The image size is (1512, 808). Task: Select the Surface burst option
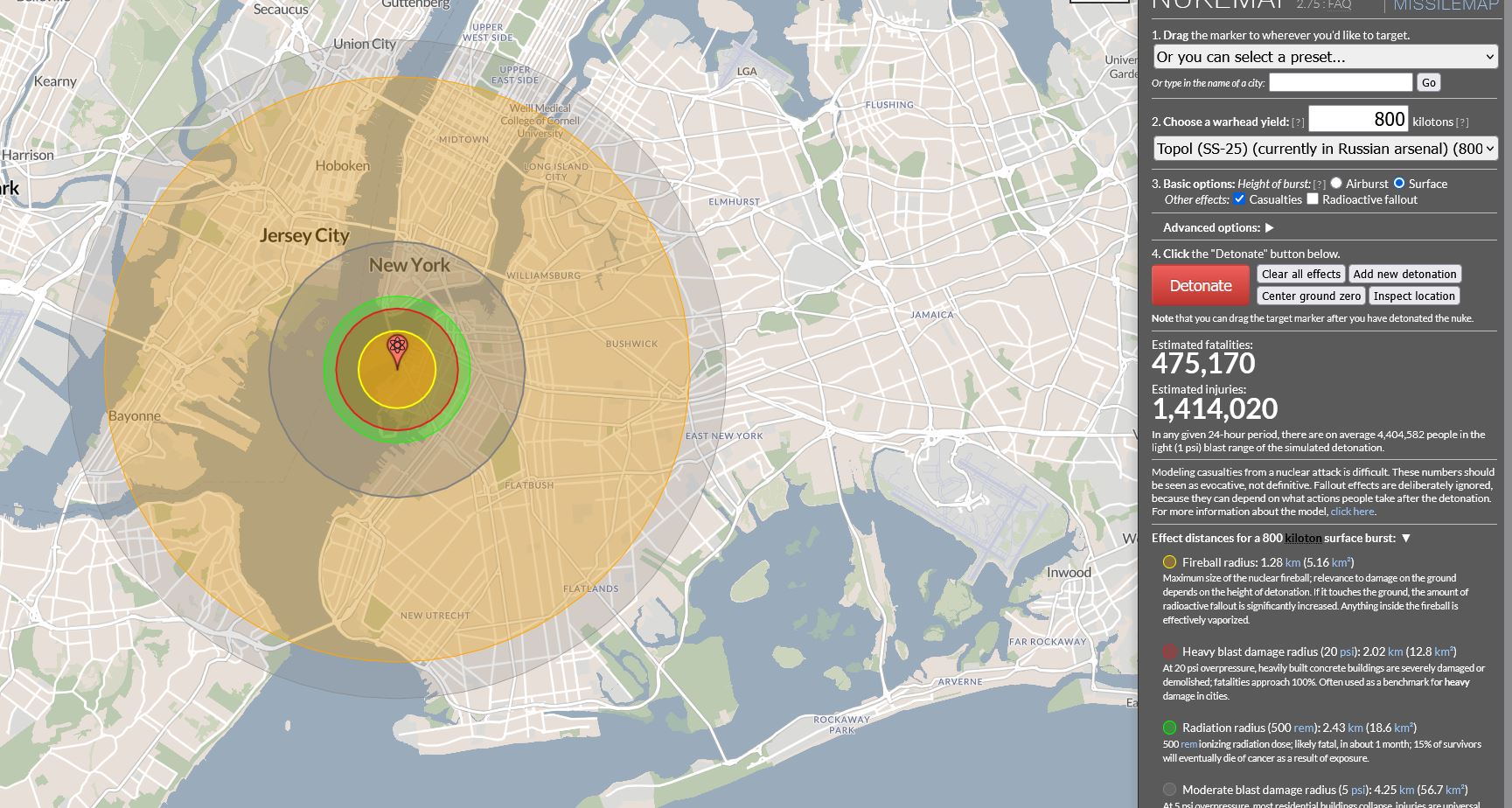(1399, 184)
